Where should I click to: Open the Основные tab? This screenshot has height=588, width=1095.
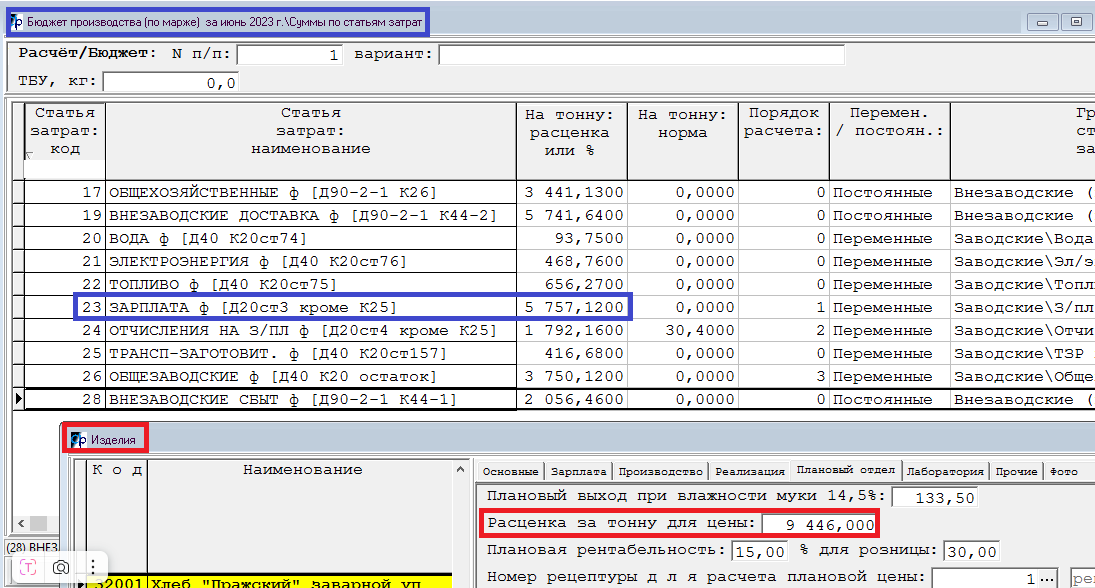[x=511, y=471]
